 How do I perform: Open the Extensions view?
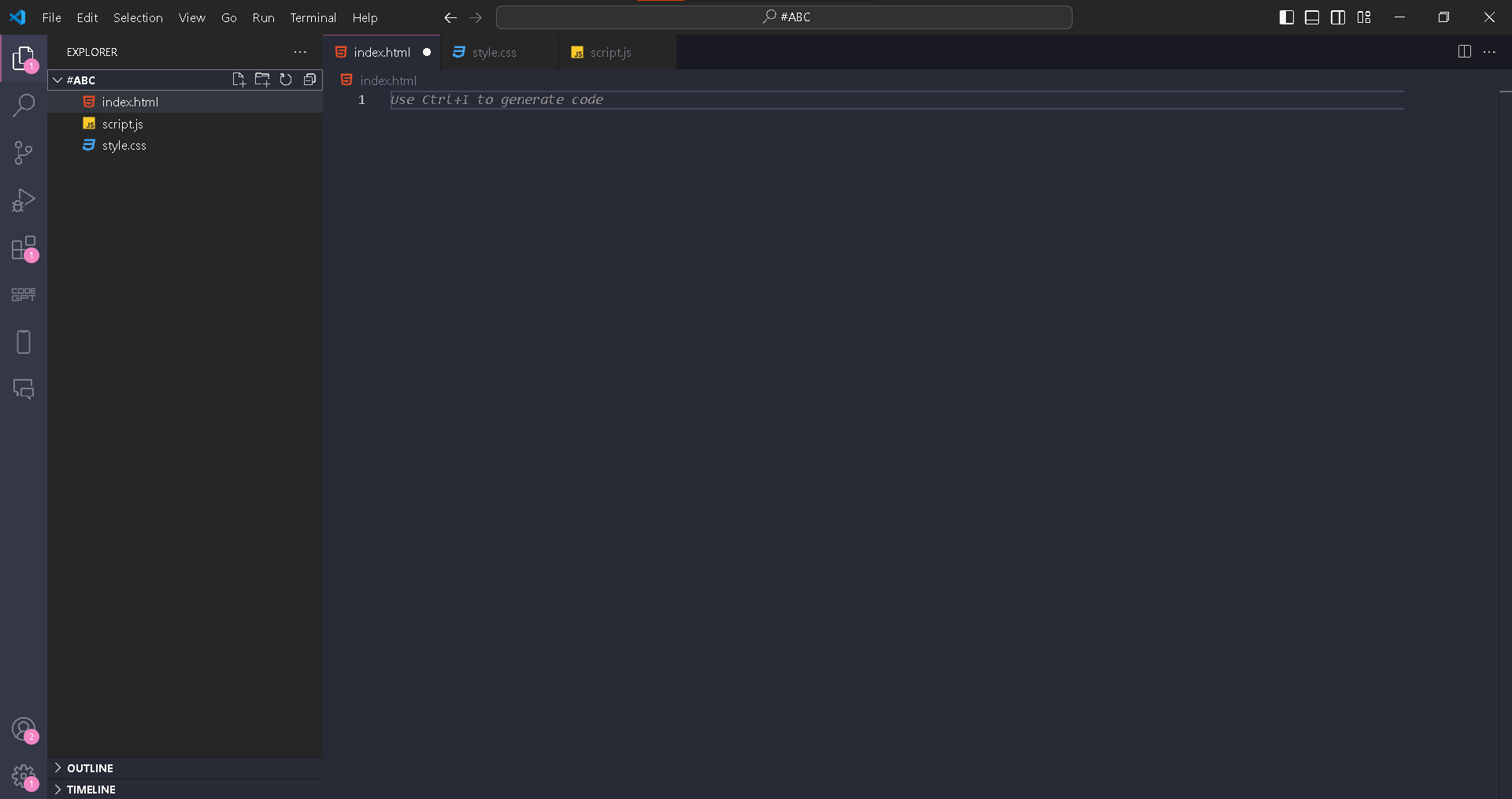click(24, 247)
